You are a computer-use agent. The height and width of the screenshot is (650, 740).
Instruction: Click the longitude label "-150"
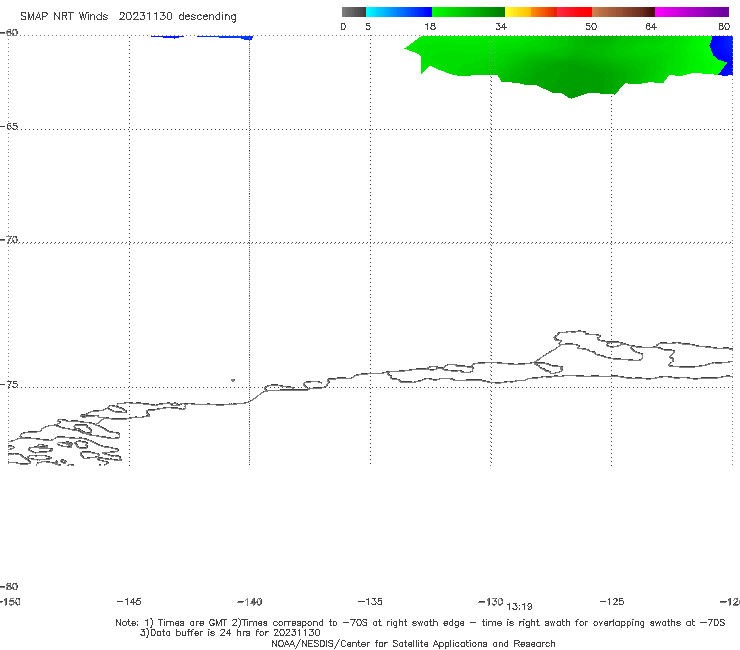point(10,601)
